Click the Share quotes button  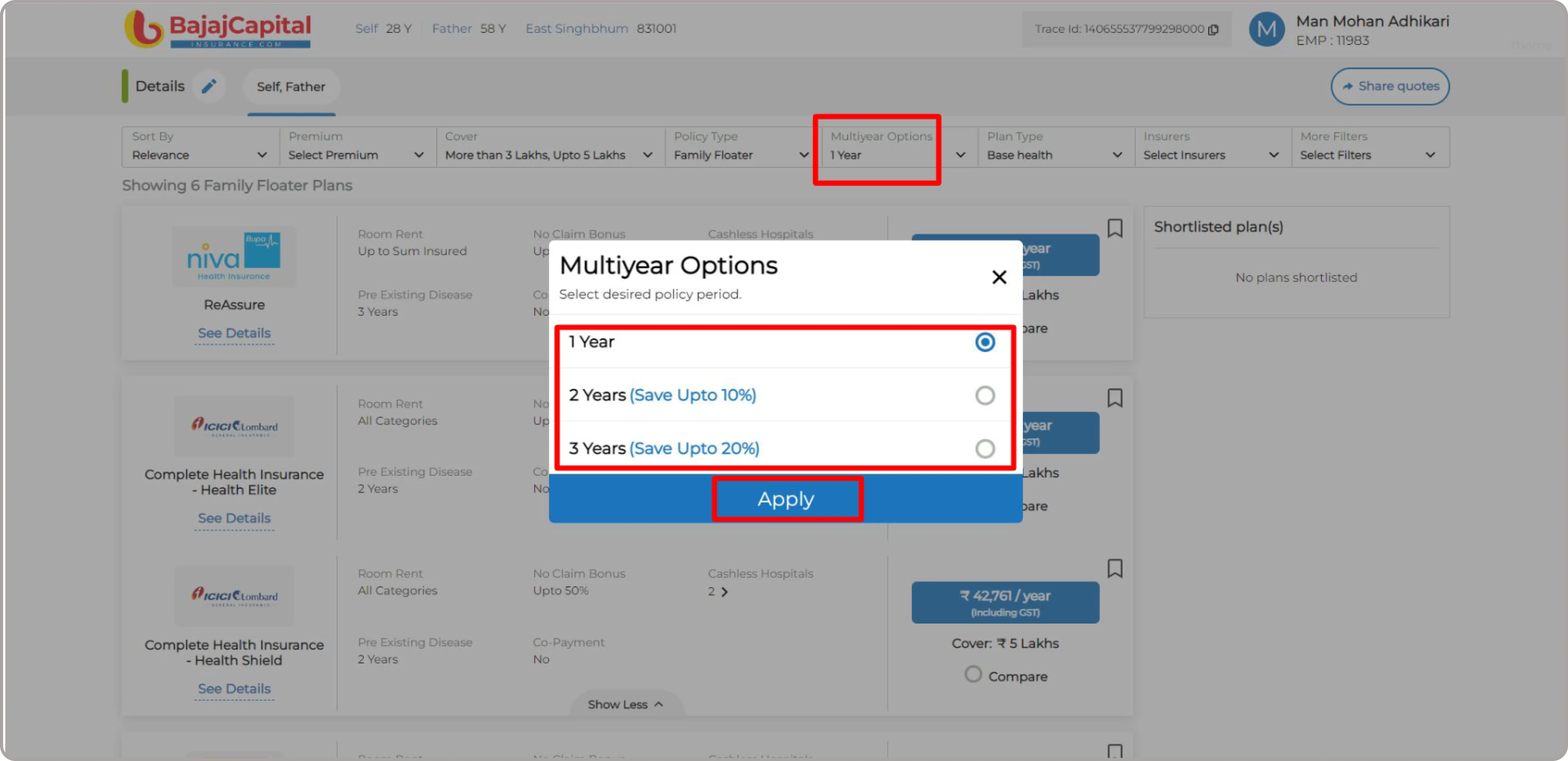(x=1390, y=86)
